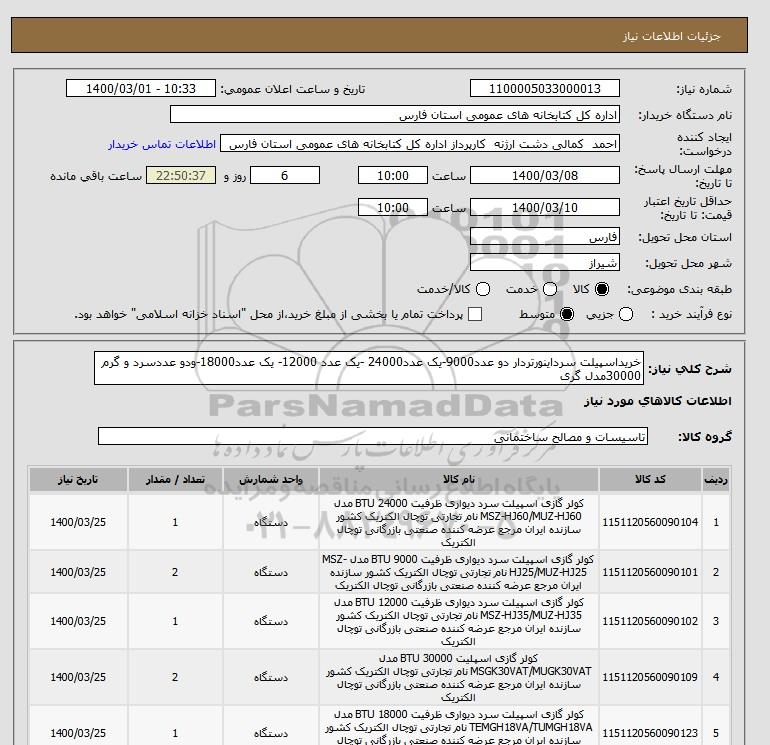Viewport: 770px width, 745px height.
Task: Click product code 1151120560090104
Action: click(x=650, y=522)
